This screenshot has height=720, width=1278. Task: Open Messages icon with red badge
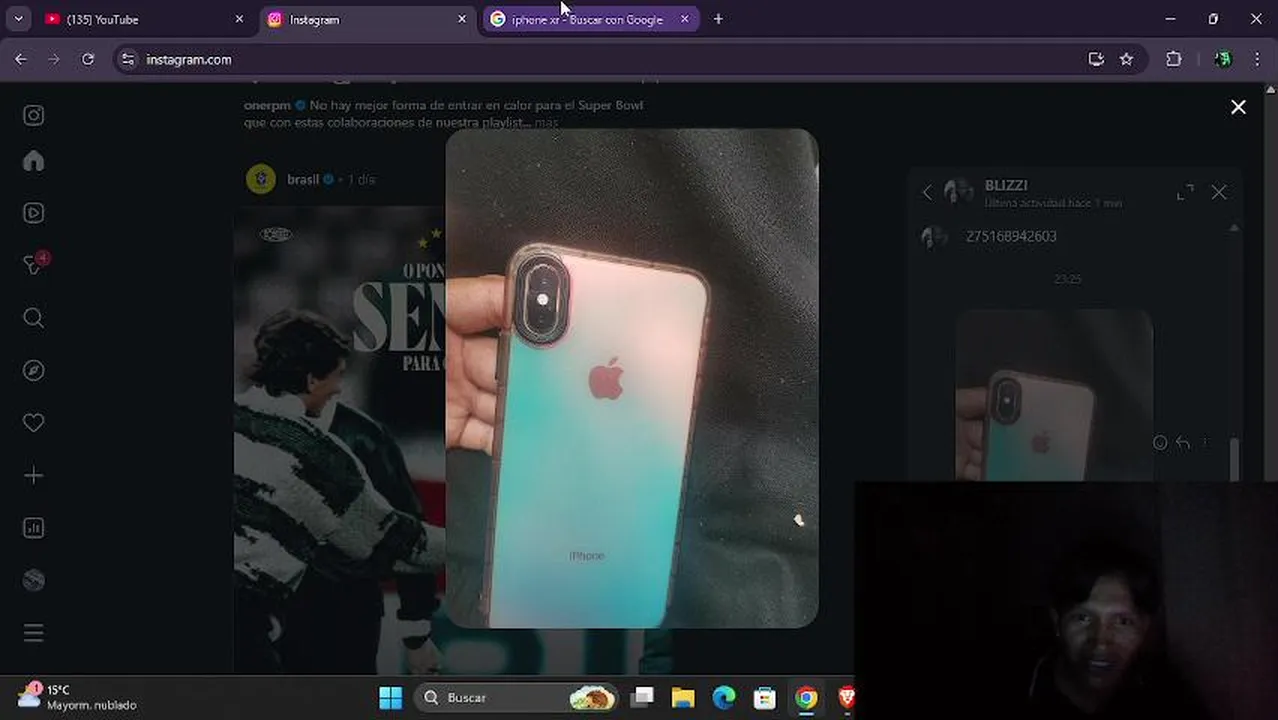(35, 264)
